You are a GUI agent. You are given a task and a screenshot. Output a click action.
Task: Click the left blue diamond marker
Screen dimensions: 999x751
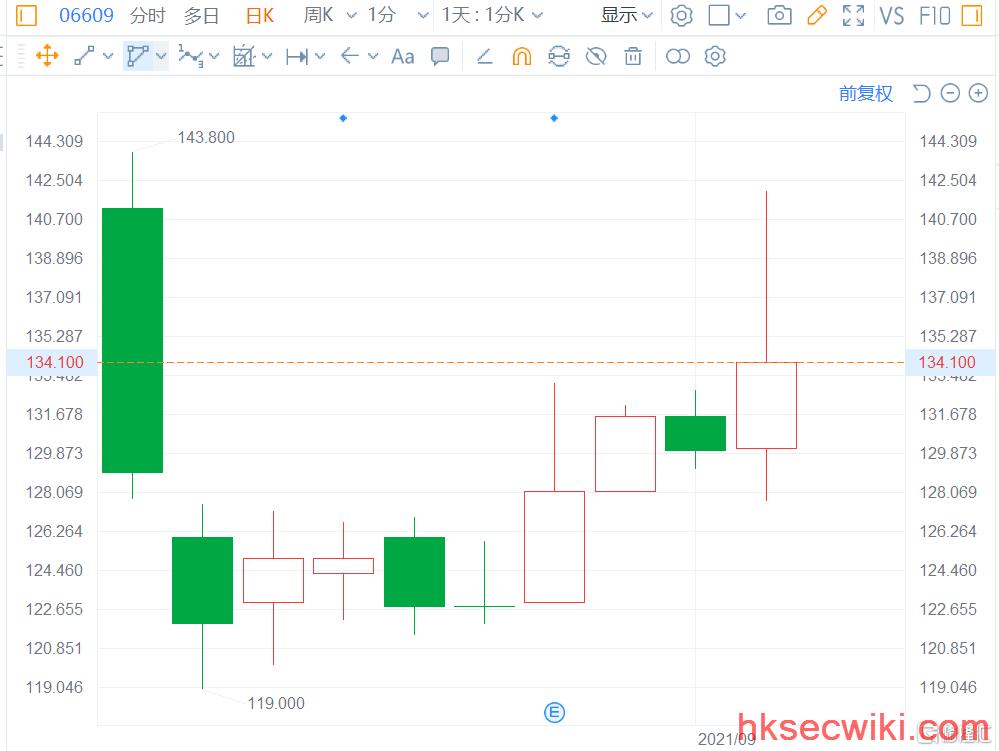click(x=343, y=118)
